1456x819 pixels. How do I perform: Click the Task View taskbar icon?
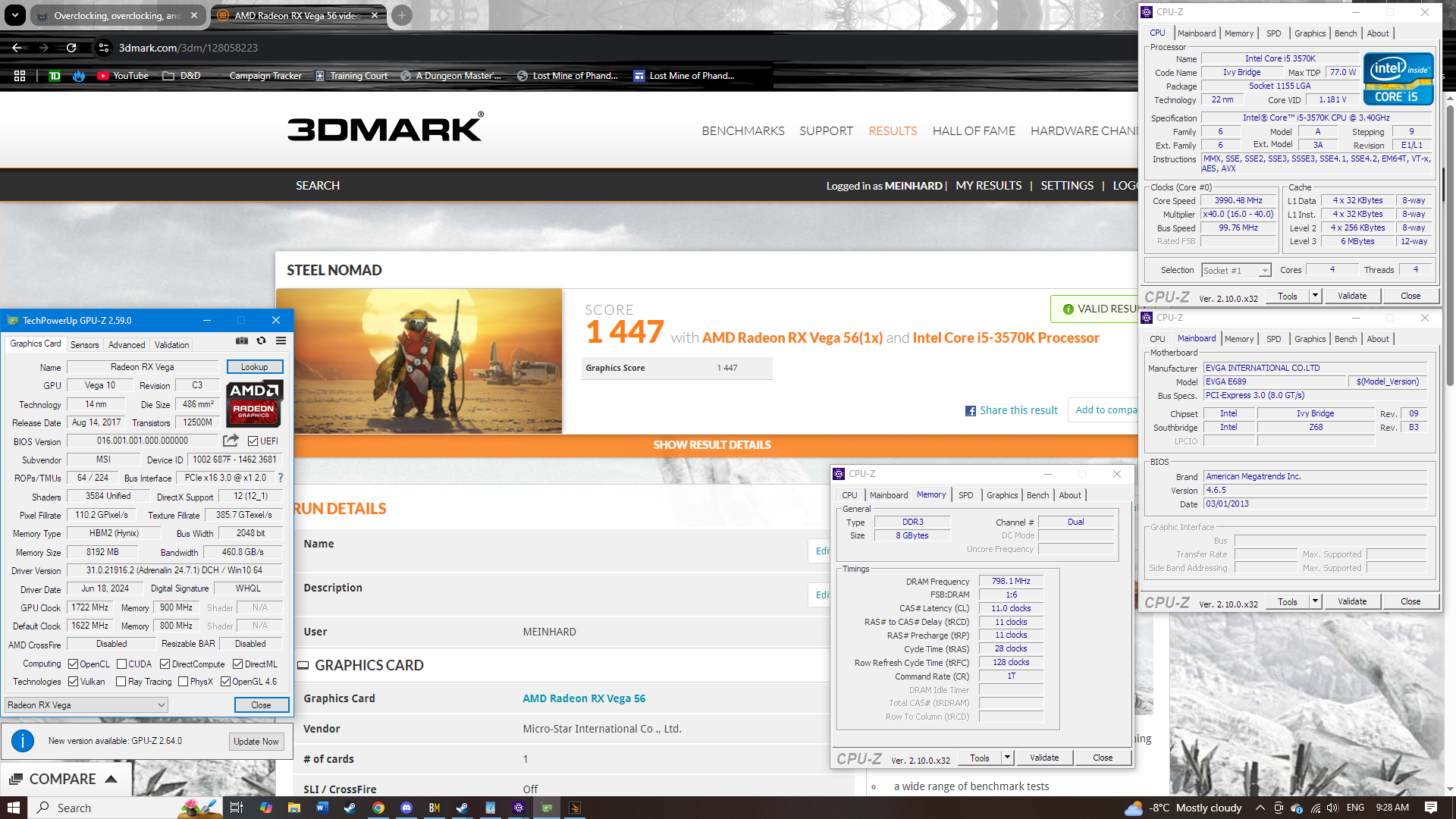[x=237, y=808]
